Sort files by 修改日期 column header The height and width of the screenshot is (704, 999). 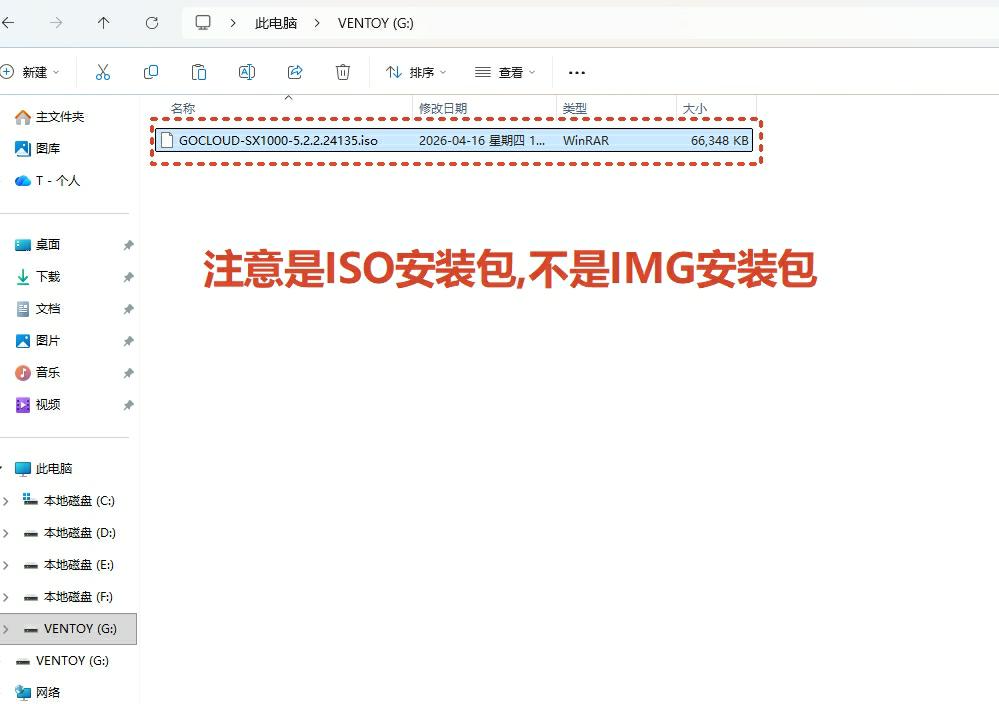pyautogui.click(x=443, y=108)
